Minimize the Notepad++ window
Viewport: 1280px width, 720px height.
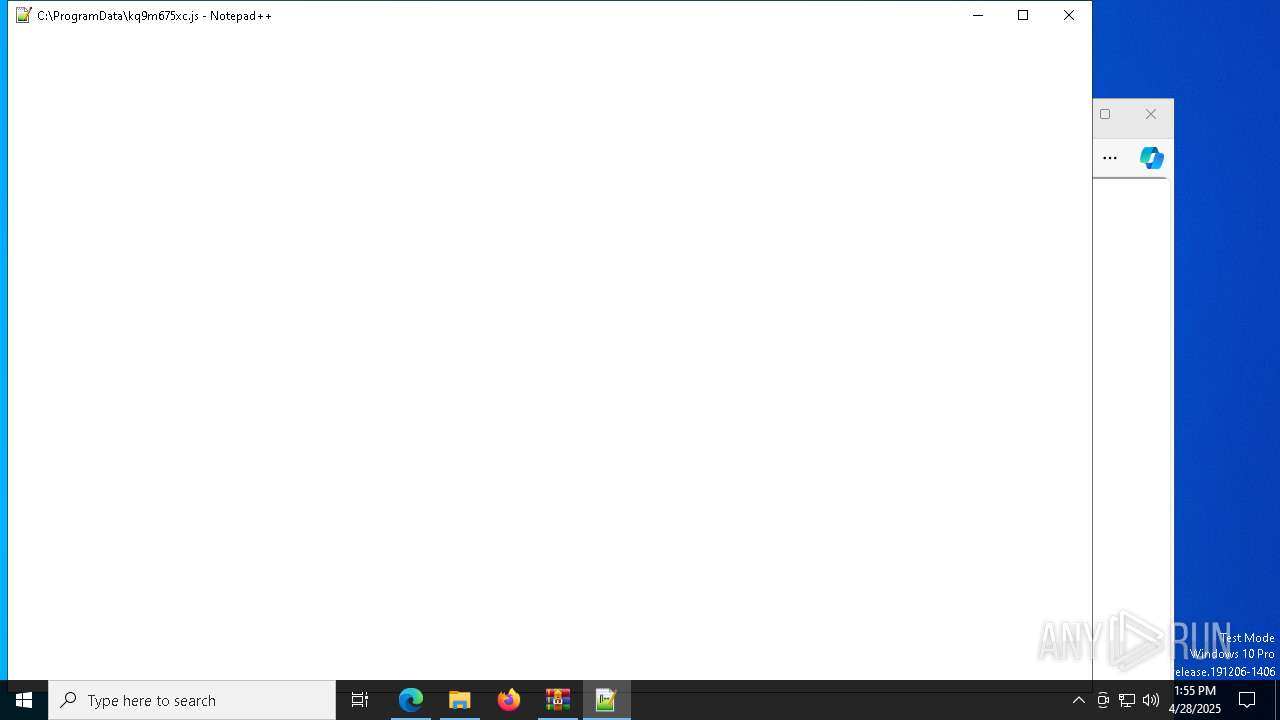coord(978,15)
